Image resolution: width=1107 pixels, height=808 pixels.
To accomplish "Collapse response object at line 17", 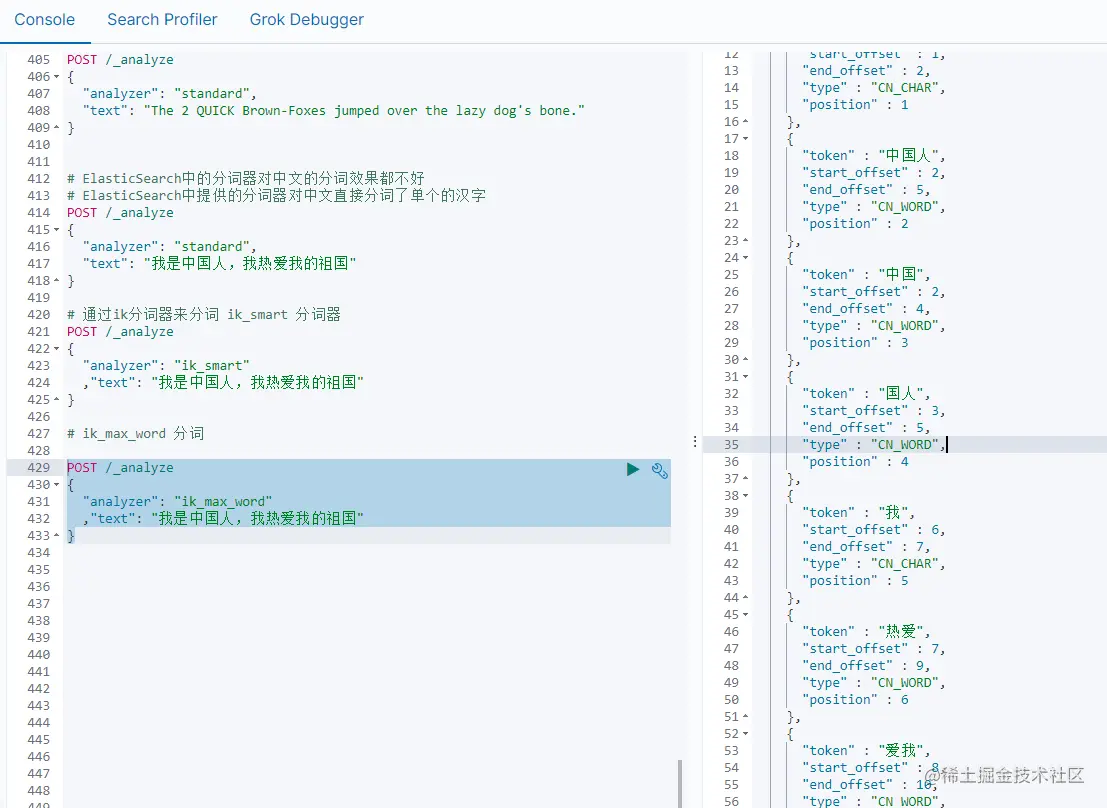I will point(746,138).
